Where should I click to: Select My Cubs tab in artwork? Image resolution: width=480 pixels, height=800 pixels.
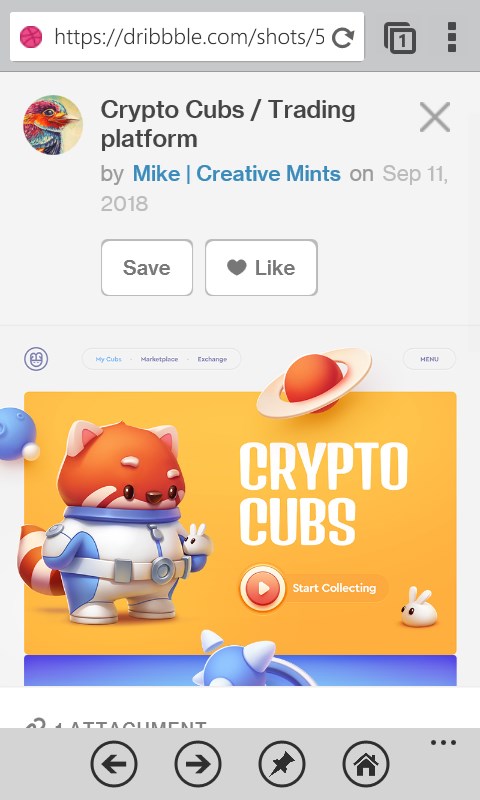tap(109, 359)
